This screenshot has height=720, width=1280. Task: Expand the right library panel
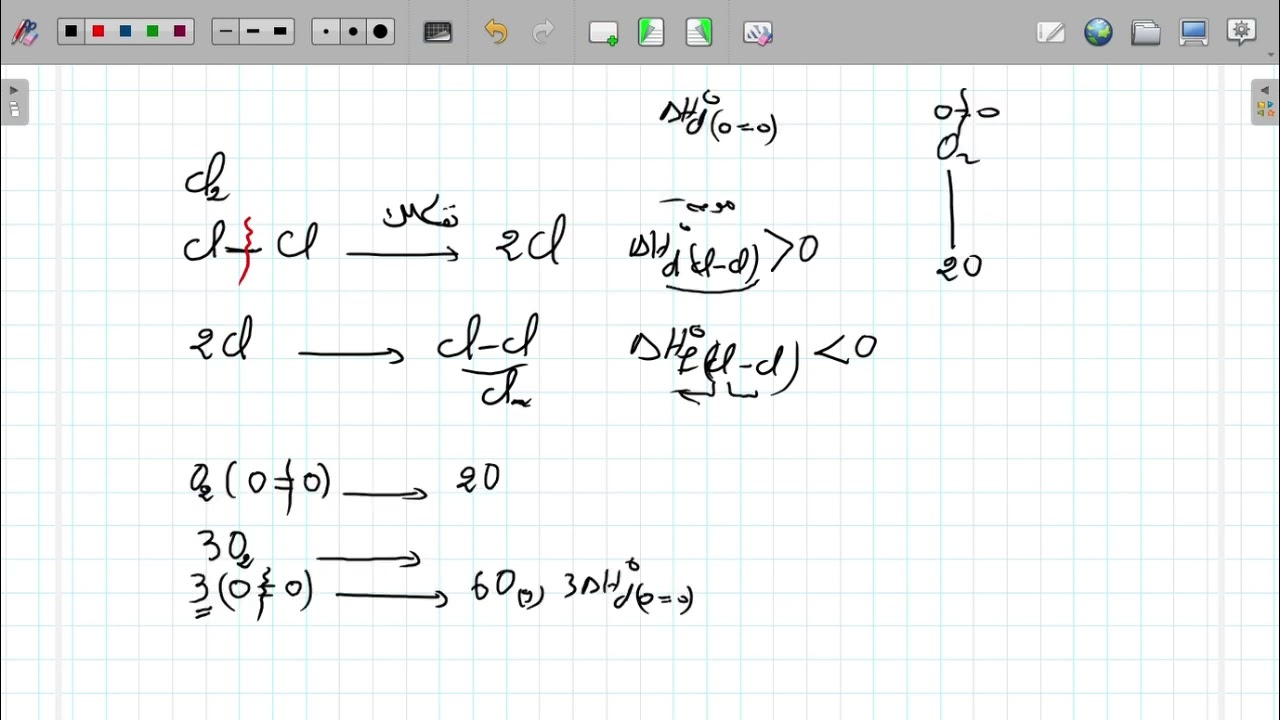(x=1265, y=102)
